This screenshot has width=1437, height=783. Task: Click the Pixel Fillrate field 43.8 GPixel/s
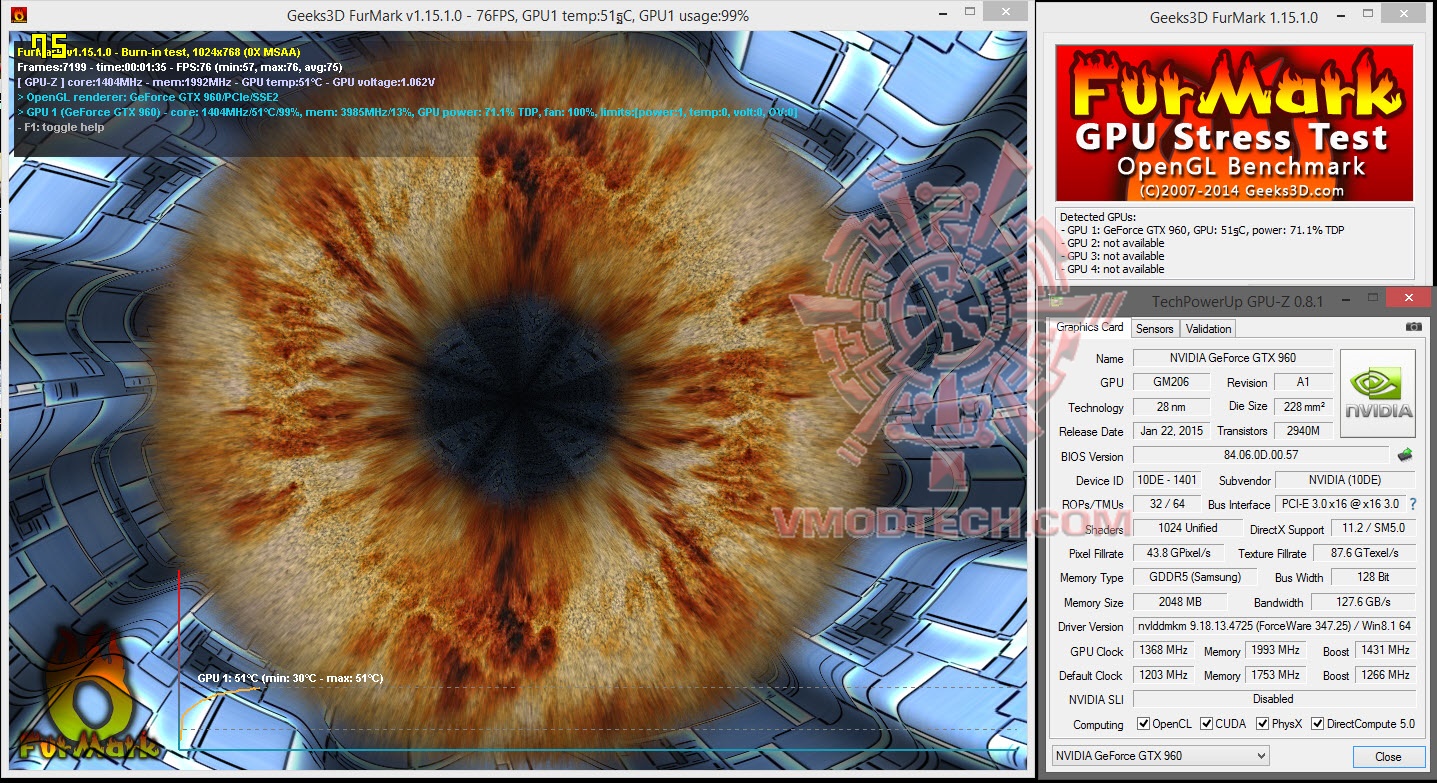click(x=1181, y=553)
